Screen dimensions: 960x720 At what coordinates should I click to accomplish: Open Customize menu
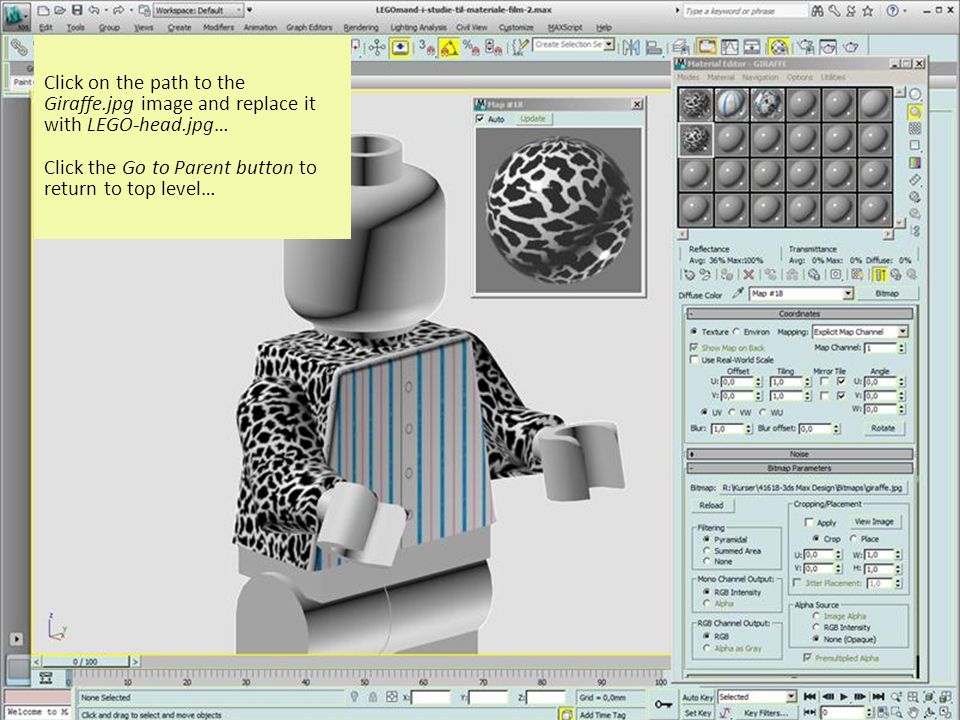click(516, 28)
